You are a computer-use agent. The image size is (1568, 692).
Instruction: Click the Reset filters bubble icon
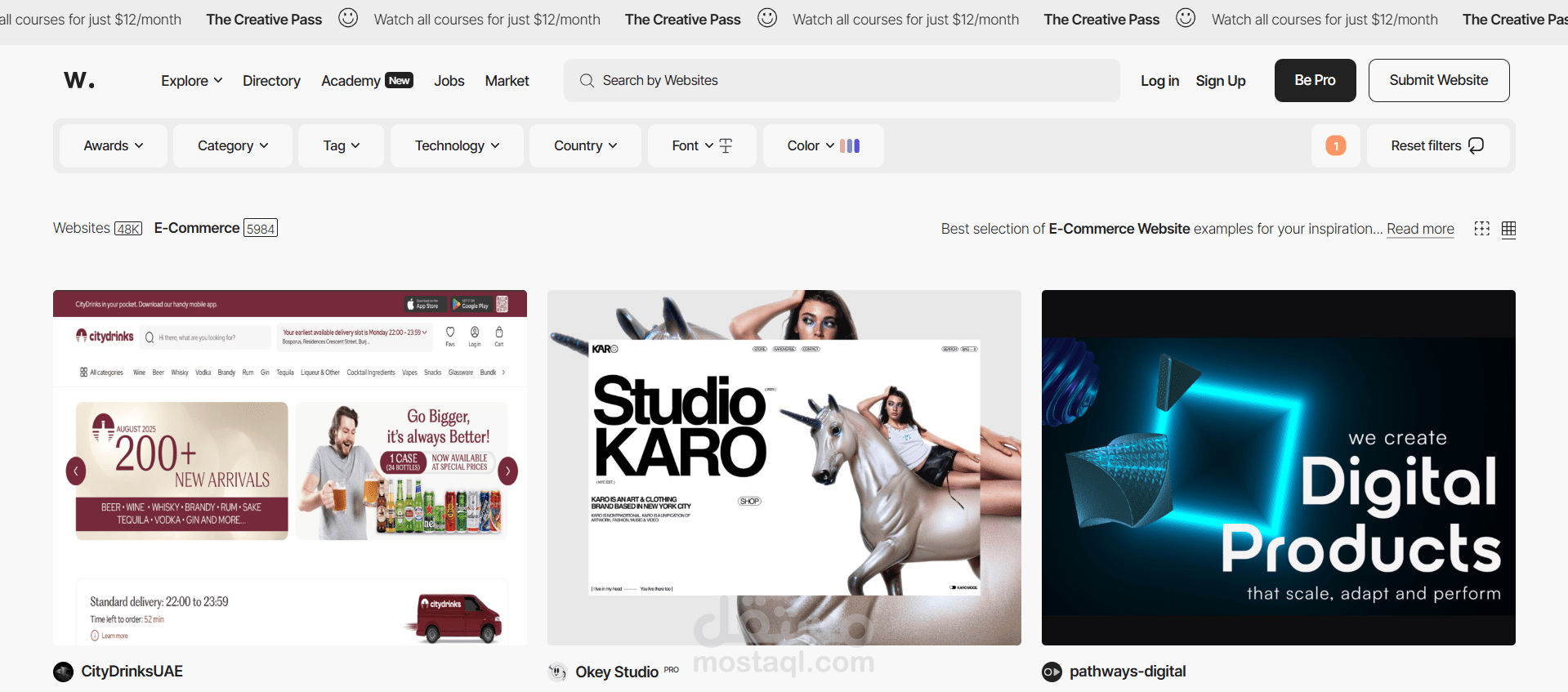1476,145
